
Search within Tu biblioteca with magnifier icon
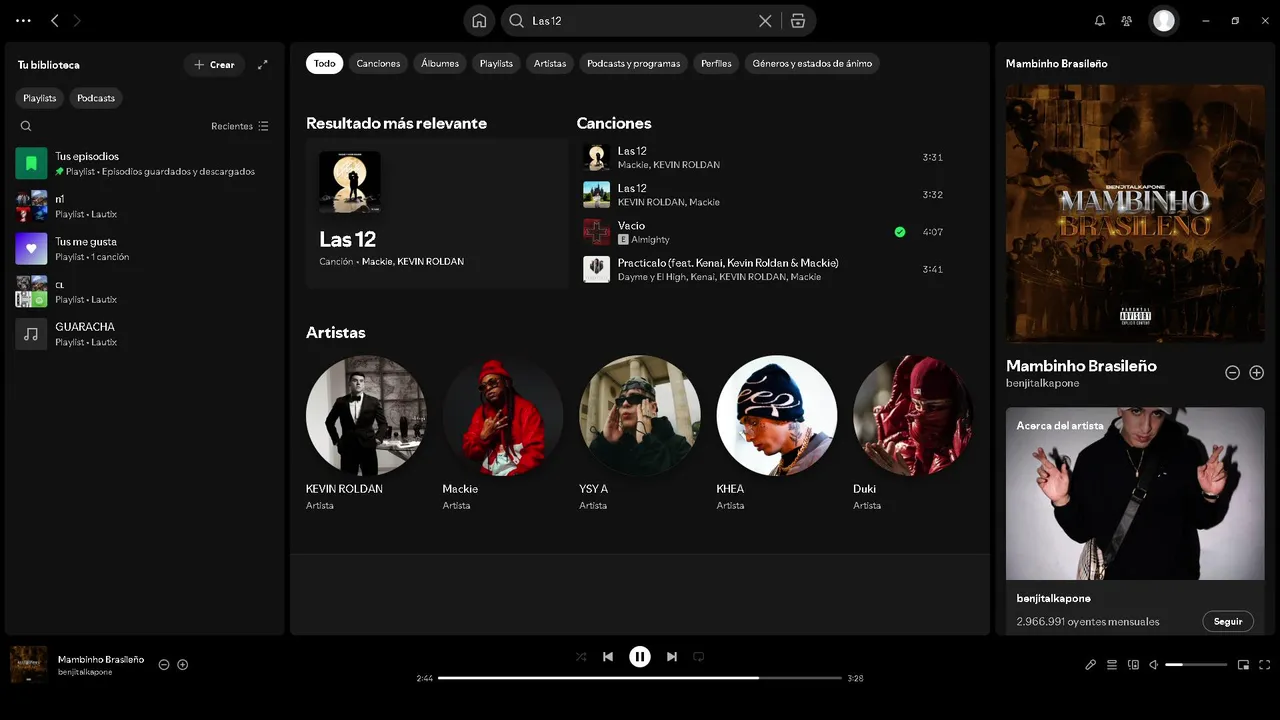tap(26, 126)
